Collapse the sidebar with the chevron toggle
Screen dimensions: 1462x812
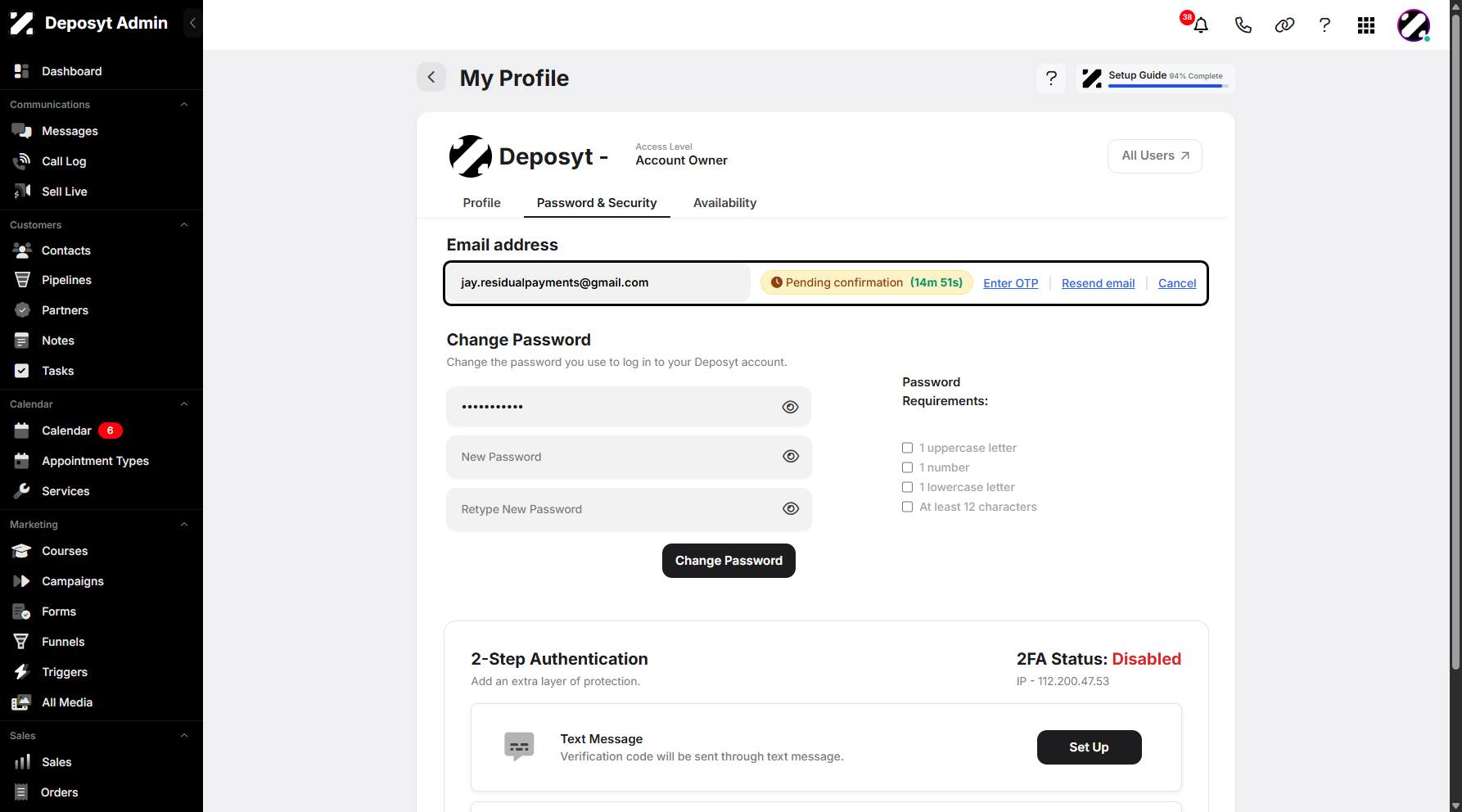[193, 23]
